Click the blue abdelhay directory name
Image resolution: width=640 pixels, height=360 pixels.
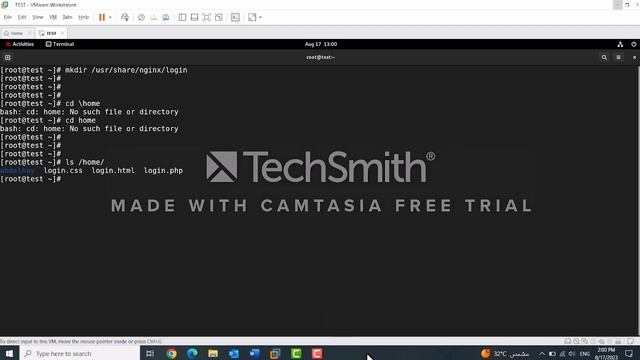tap(17, 171)
